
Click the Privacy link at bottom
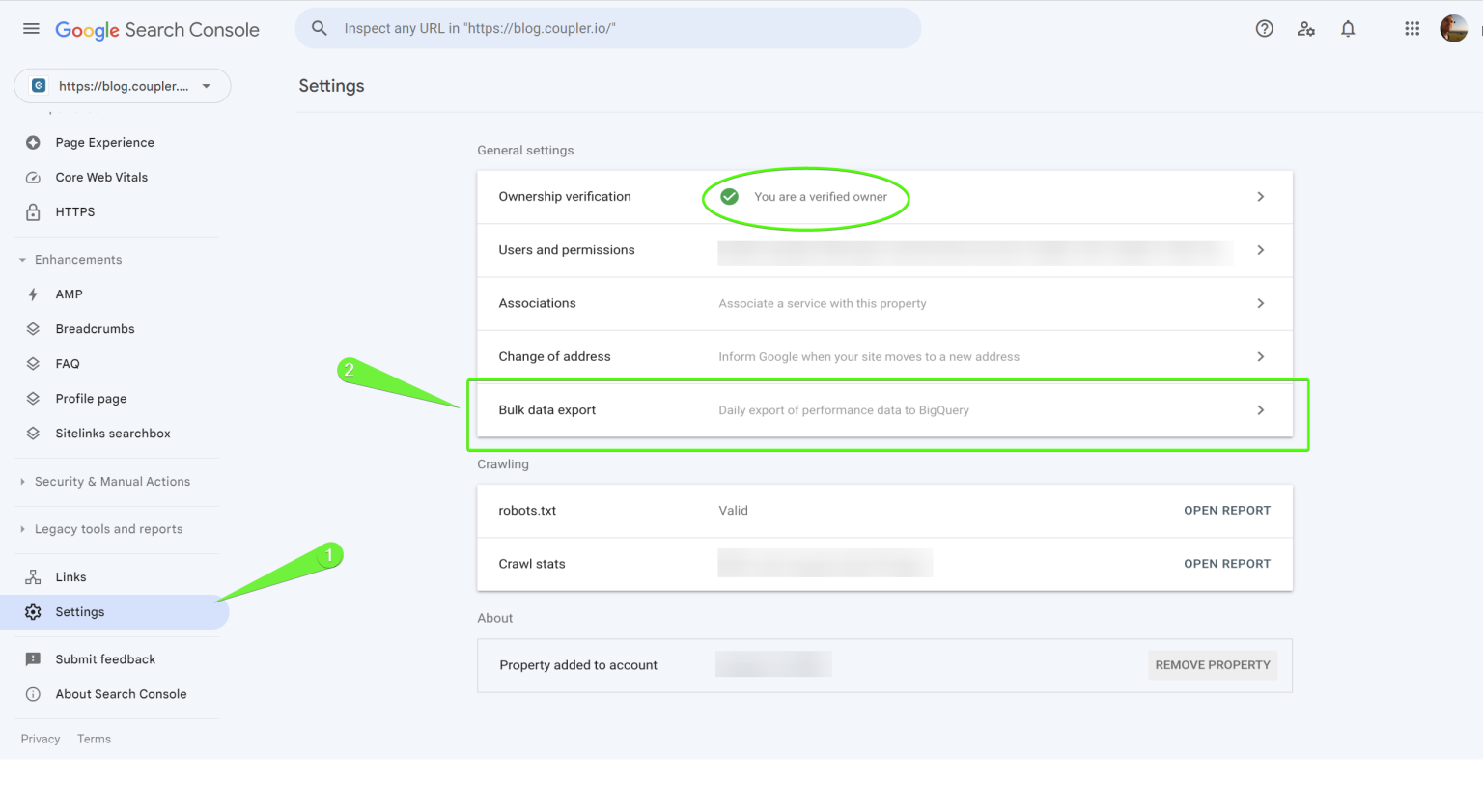pos(41,738)
